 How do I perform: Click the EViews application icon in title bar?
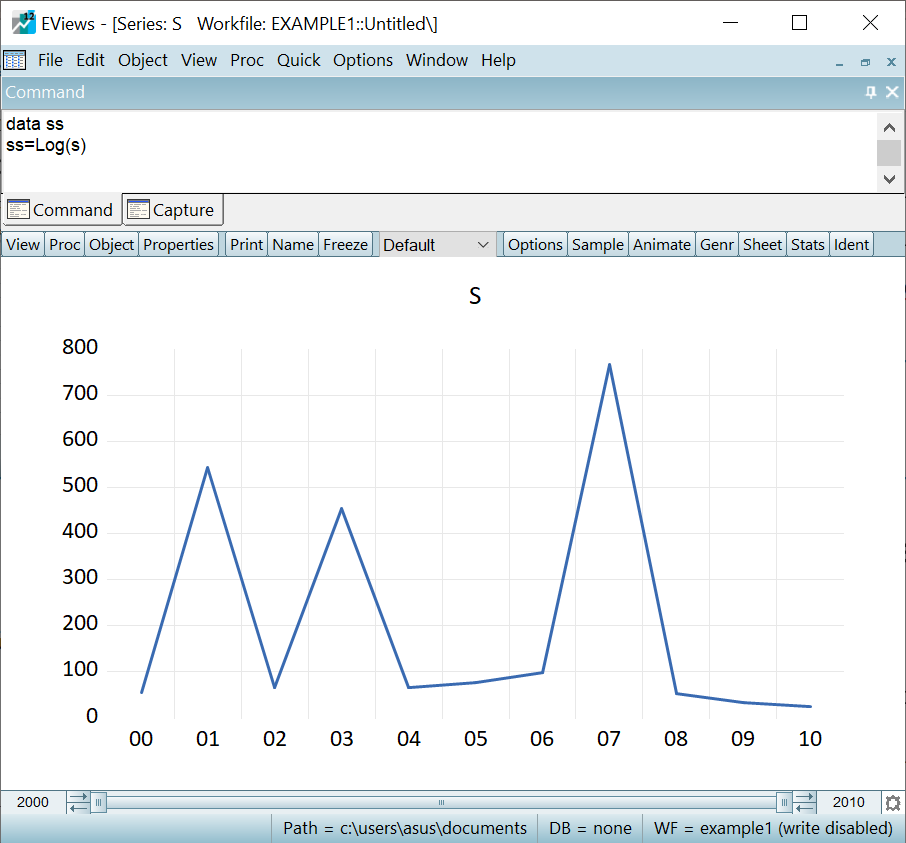click(23, 23)
